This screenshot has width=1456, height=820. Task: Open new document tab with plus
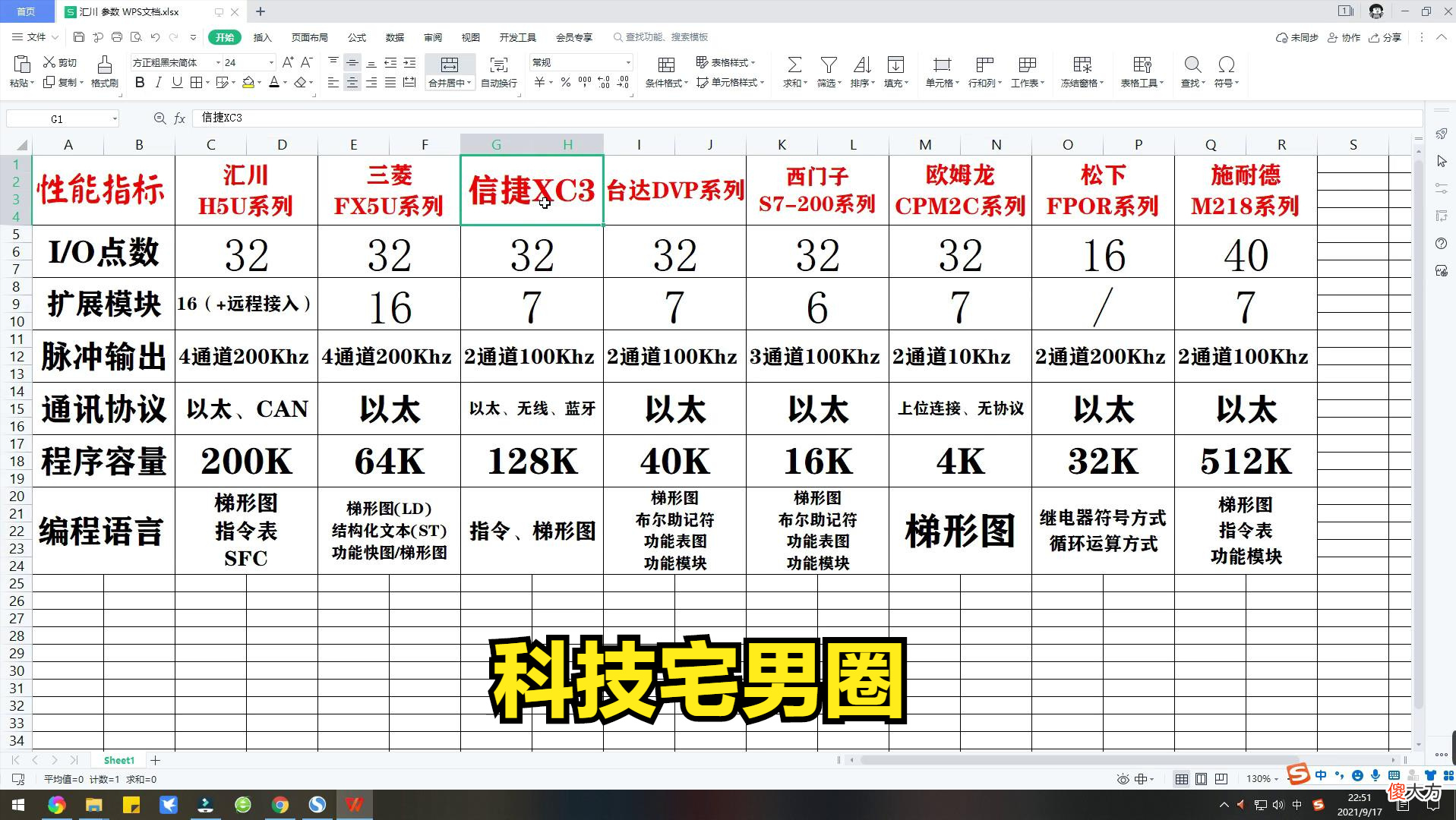pyautogui.click(x=261, y=11)
